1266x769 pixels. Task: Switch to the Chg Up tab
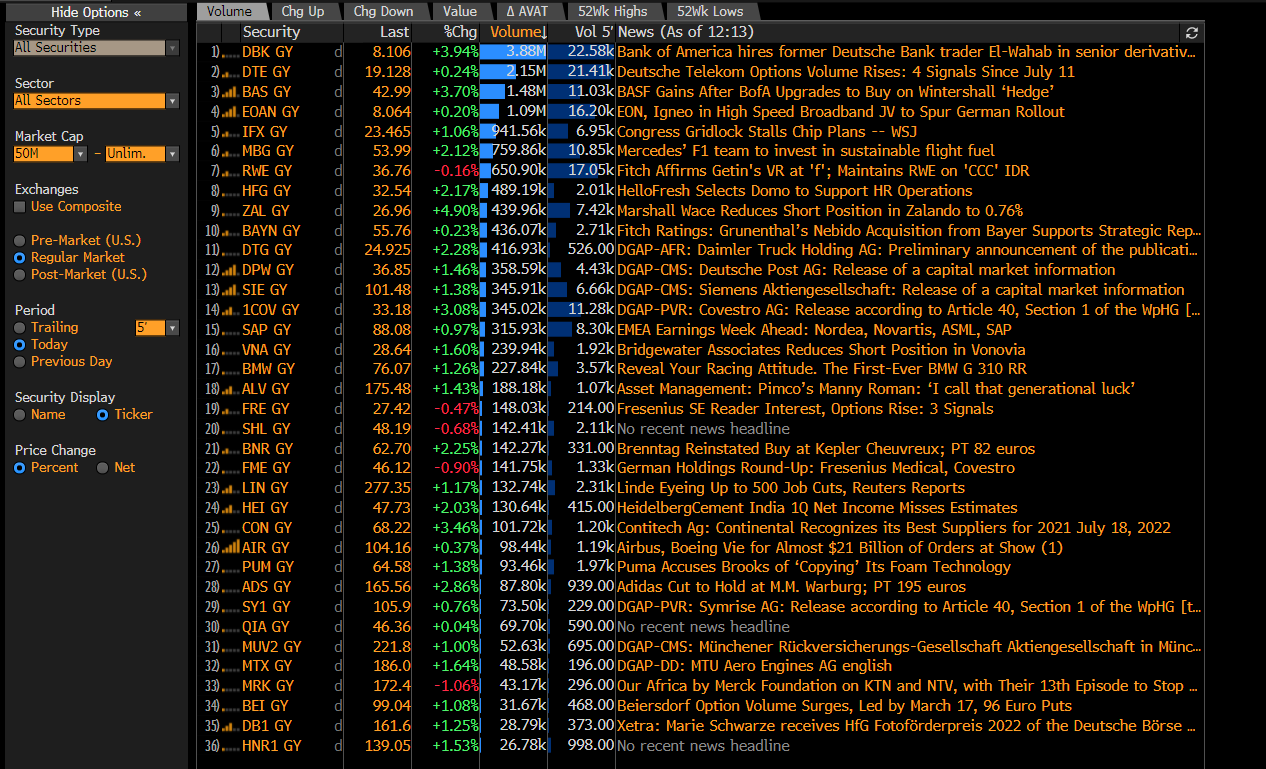[x=303, y=12]
